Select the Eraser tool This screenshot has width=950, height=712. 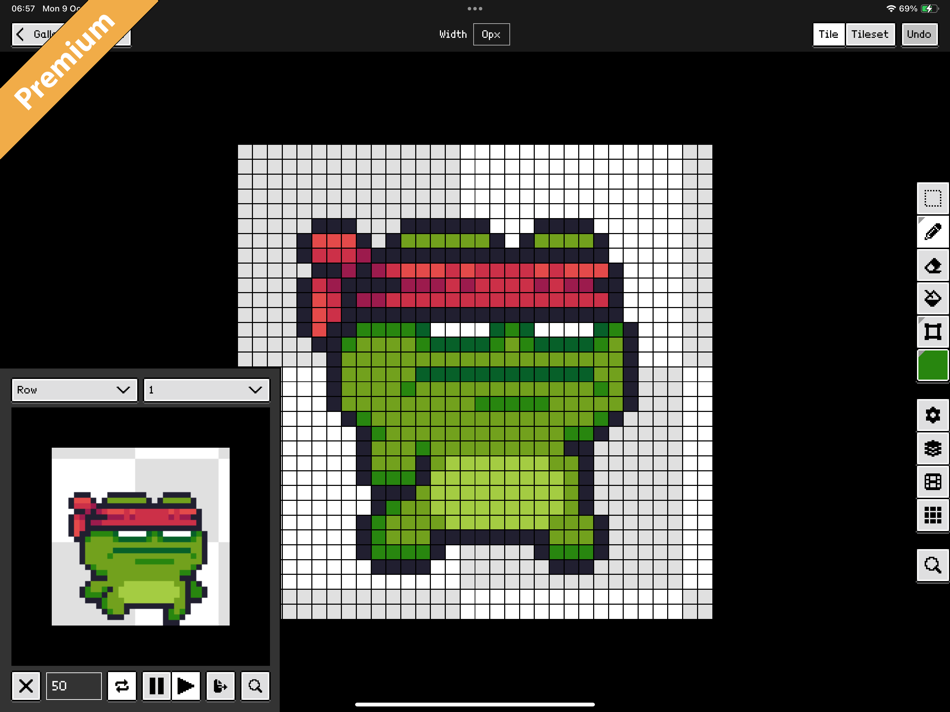click(932, 265)
